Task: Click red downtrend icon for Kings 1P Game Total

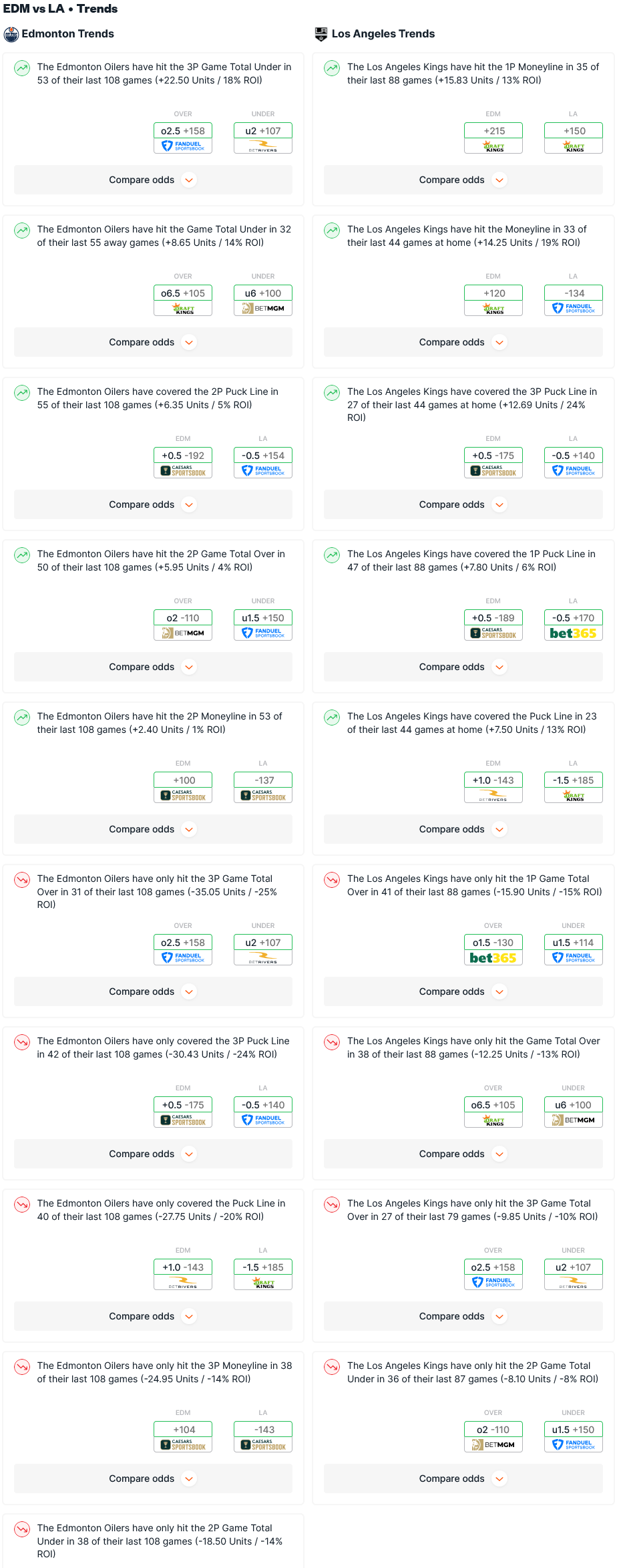Action: coord(332,880)
